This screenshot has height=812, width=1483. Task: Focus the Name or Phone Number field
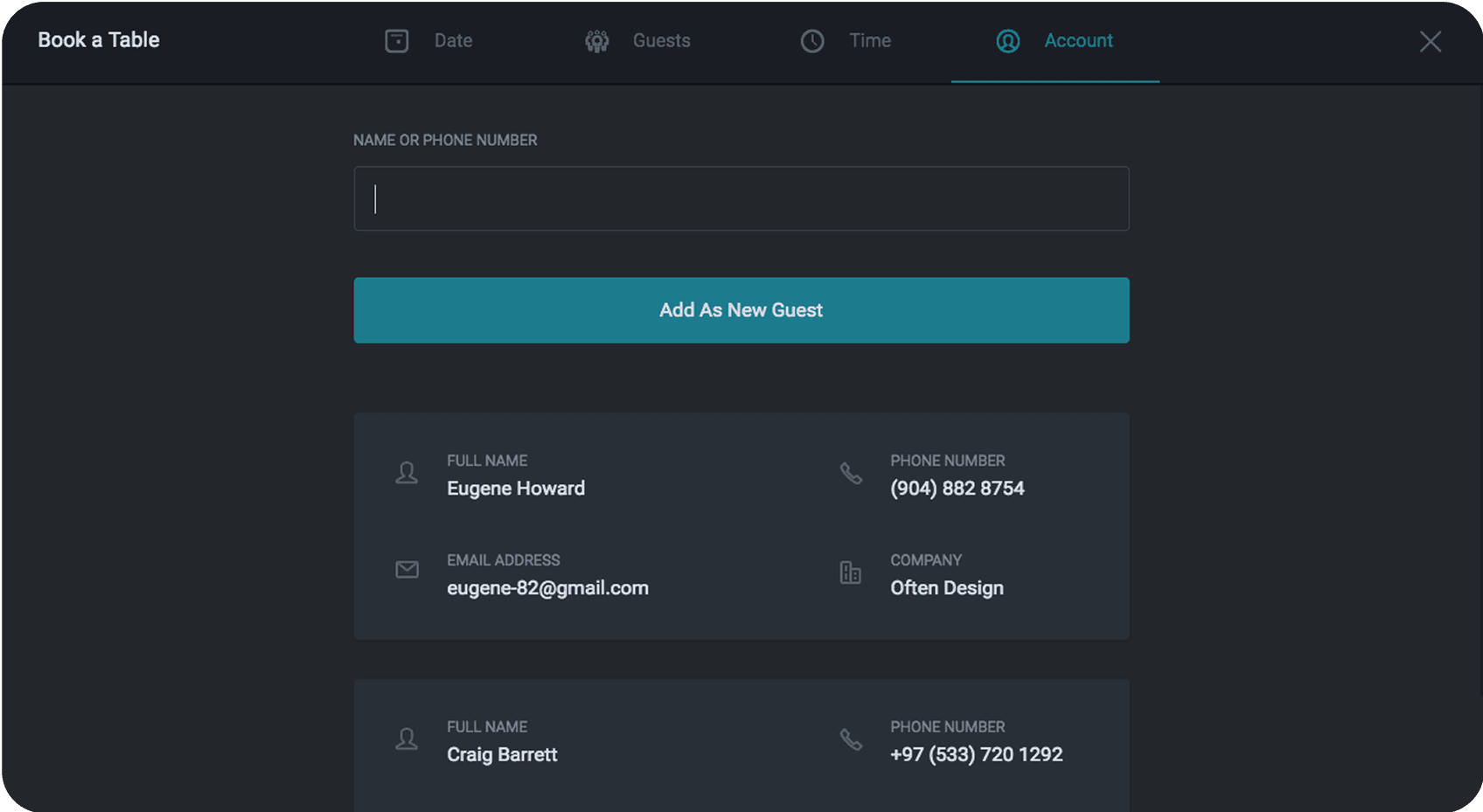(741, 199)
